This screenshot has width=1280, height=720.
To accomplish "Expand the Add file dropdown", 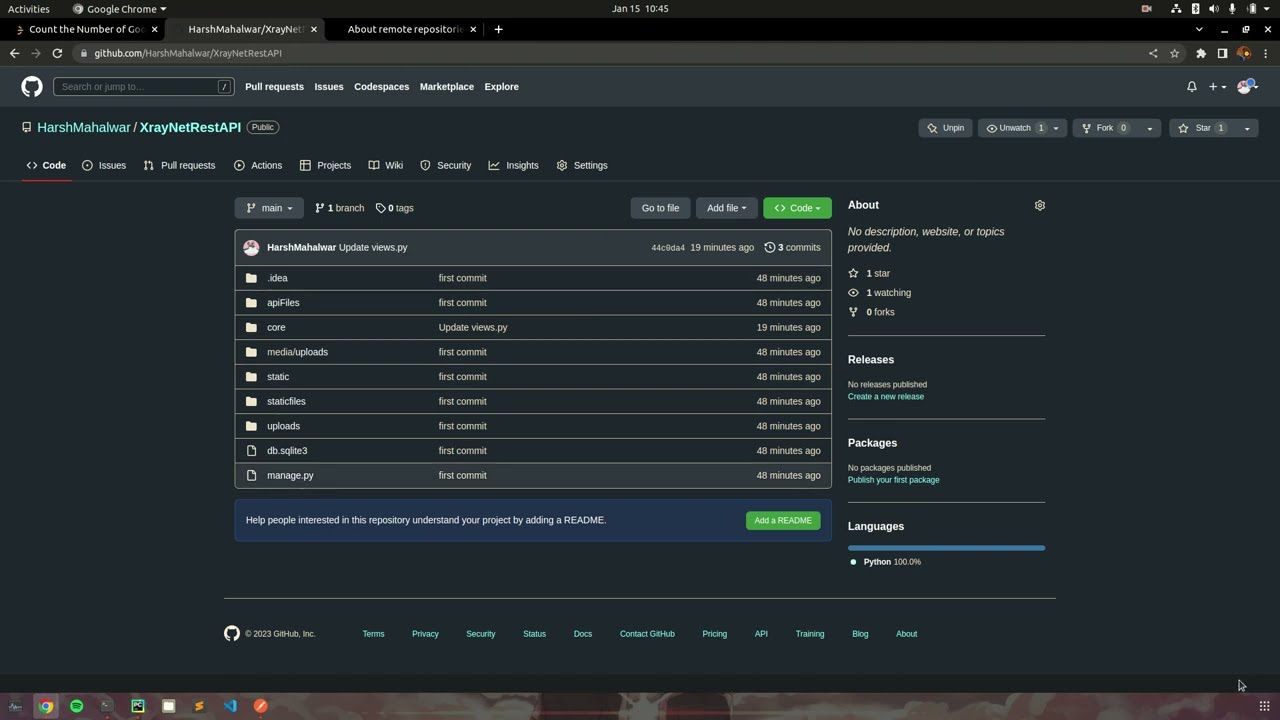I will coord(726,208).
